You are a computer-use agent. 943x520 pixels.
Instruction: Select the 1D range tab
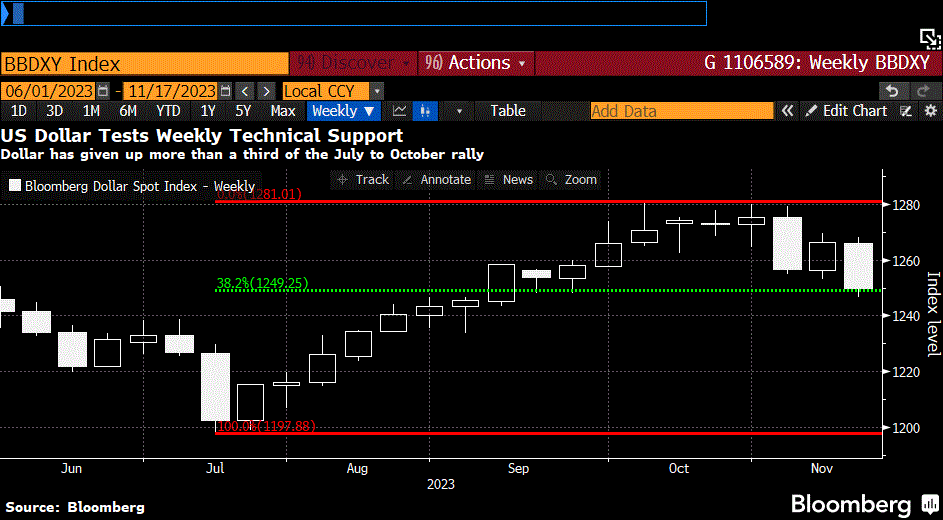pyautogui.click(x=19, y=111)
